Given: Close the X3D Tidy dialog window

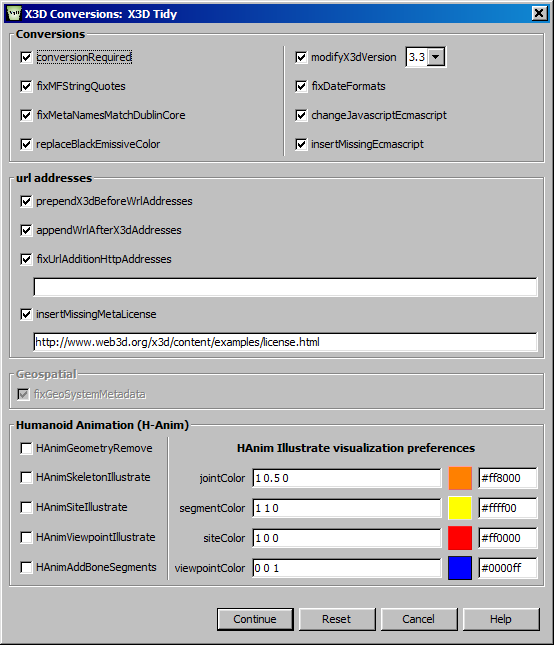Looking at the screenshot, I should click(x=539, y=14).
